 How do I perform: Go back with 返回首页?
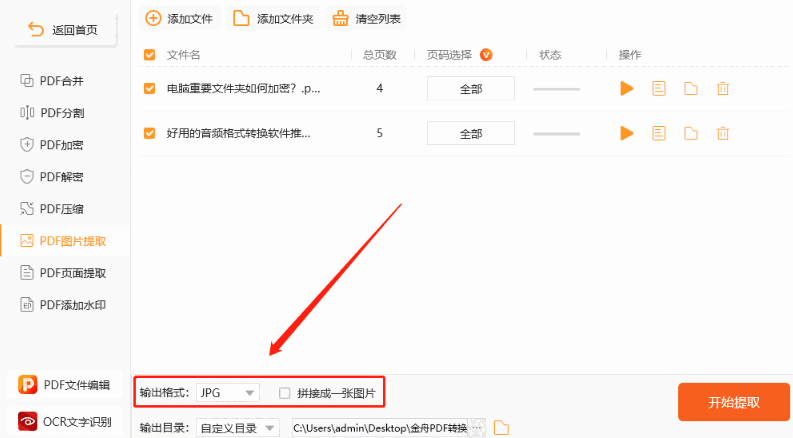coord(64,30)
